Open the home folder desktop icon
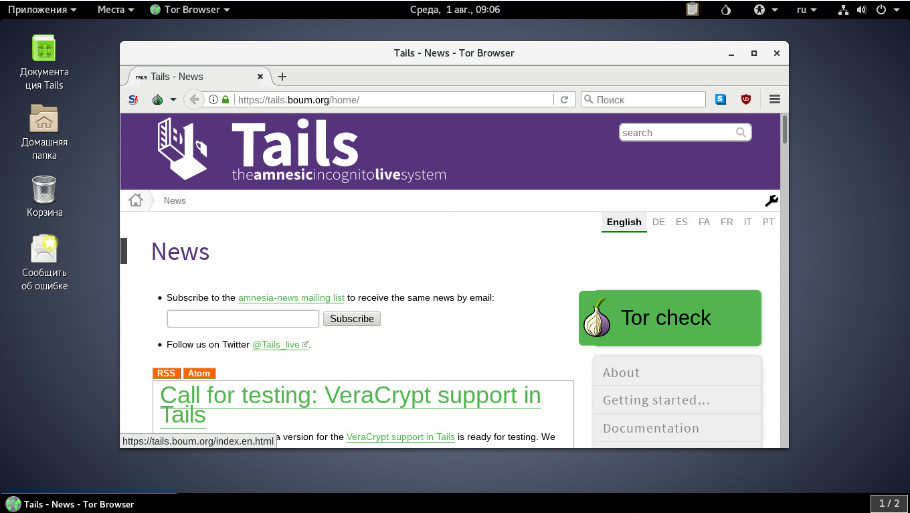Image resolution: width=910 pixels, height=513 pixels. point(44,132)
